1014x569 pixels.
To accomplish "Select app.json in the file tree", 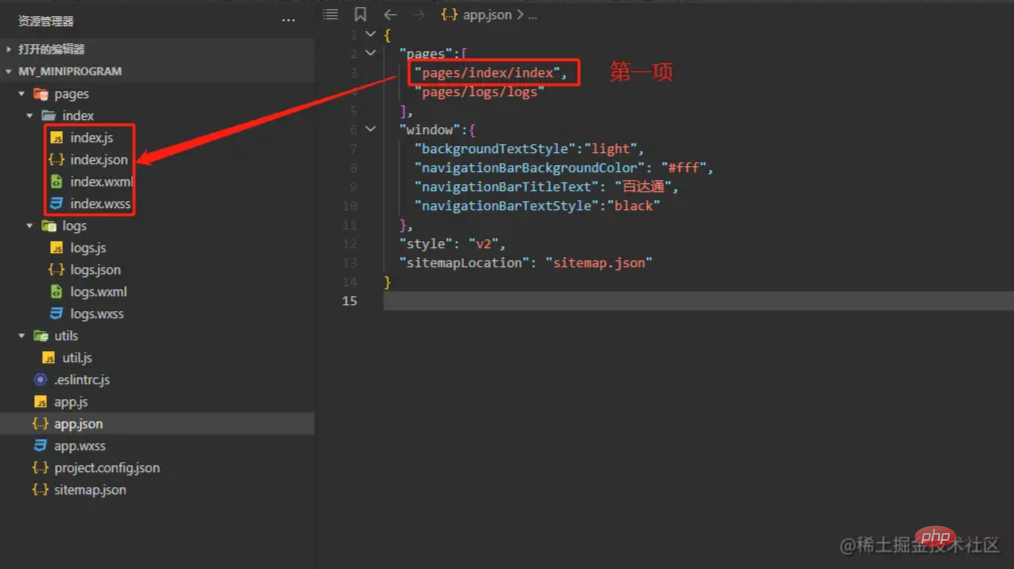I will [78, 424].
